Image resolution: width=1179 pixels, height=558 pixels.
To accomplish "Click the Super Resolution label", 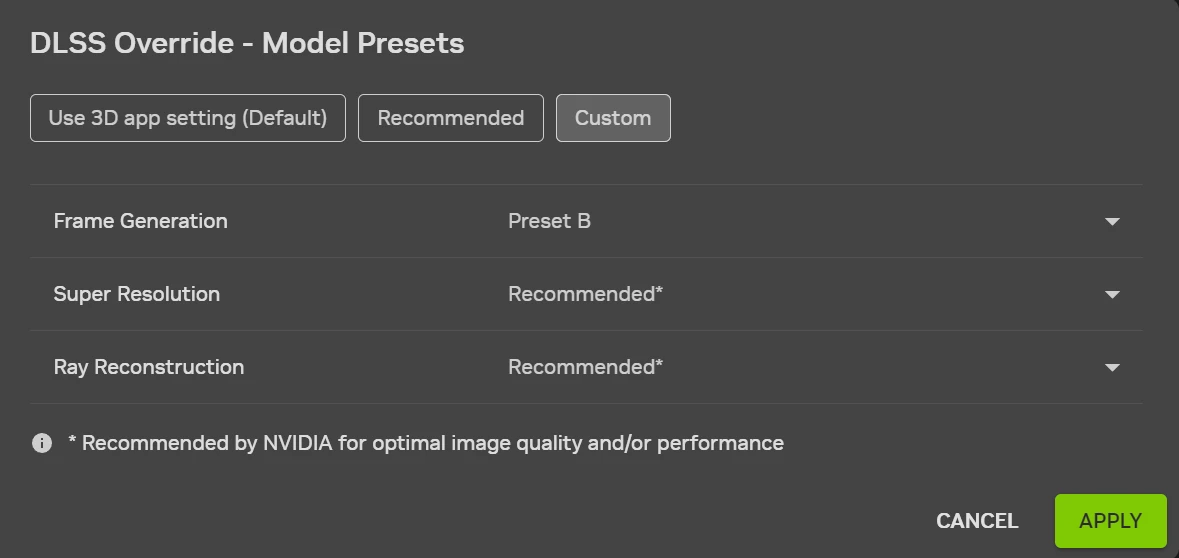I will 136,294.
